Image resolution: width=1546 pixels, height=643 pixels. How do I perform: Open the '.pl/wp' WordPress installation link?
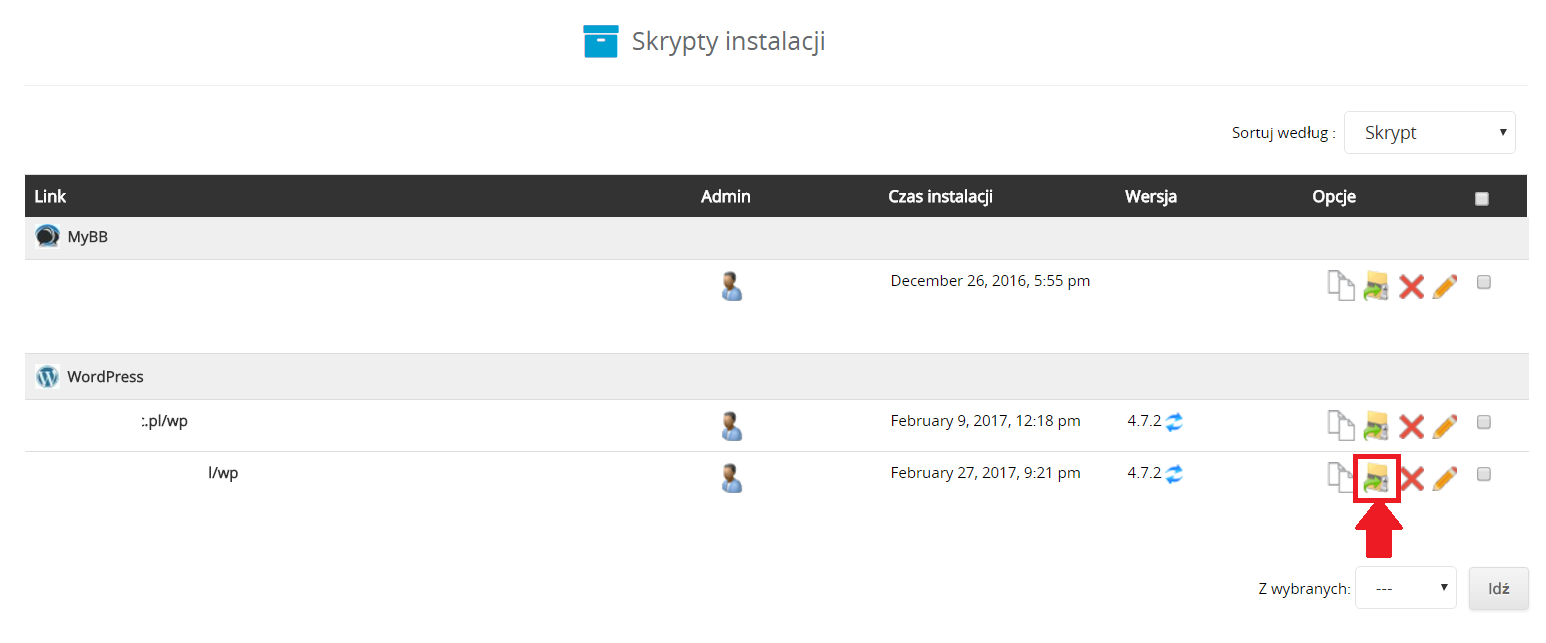click(x=164, y=421)
